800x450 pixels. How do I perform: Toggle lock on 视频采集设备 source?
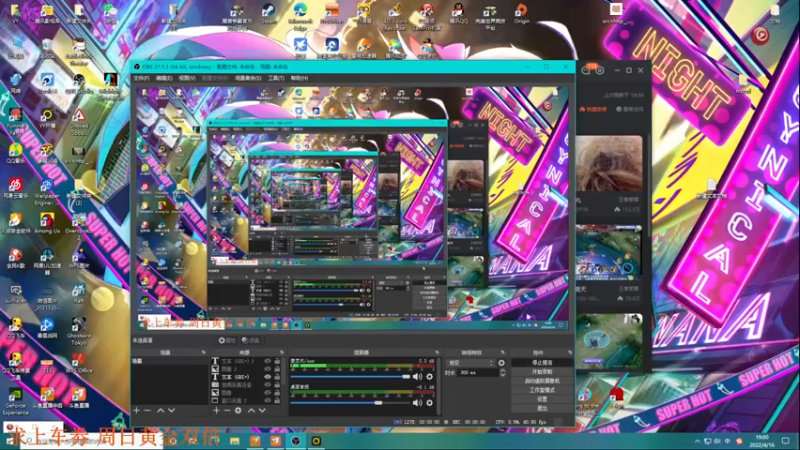tap(277, 385)
